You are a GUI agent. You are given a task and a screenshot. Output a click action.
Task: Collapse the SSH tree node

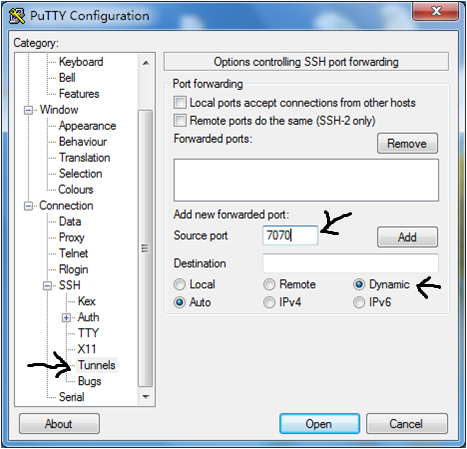pos(48,286)
